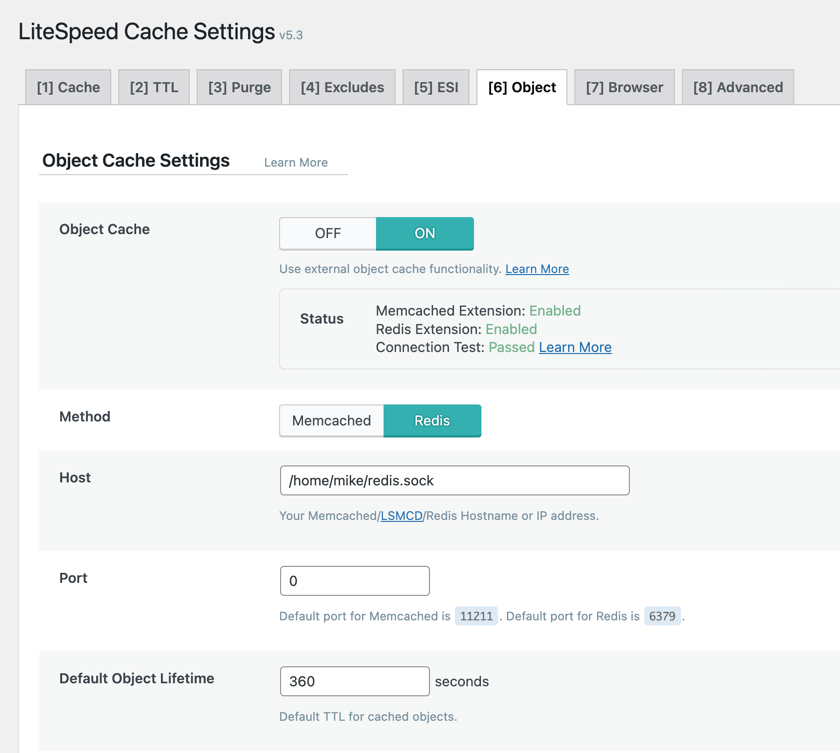
Task: Turn Object Cache OFF
Action: tap(328, 234)
